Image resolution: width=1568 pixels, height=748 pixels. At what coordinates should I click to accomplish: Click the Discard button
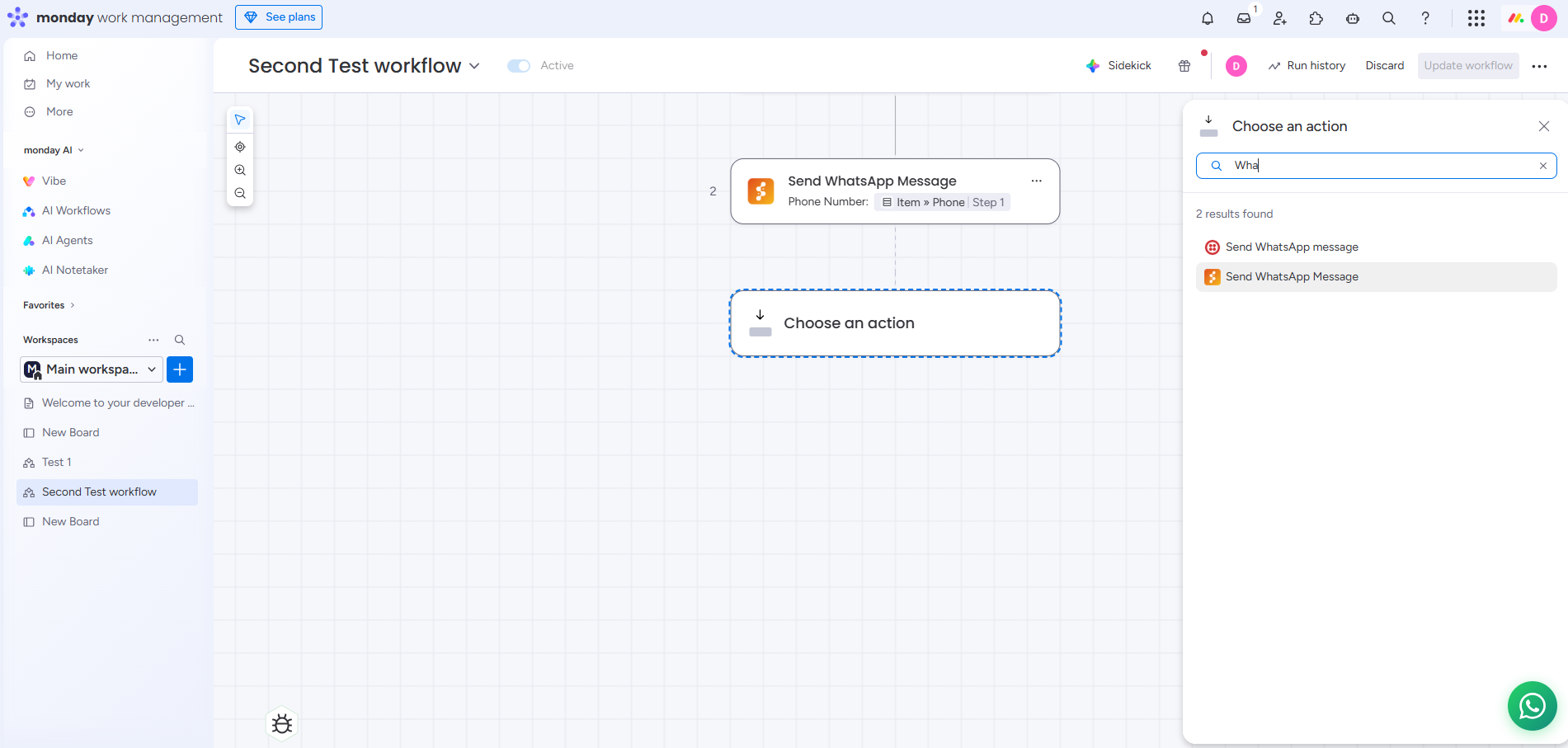1384,66
